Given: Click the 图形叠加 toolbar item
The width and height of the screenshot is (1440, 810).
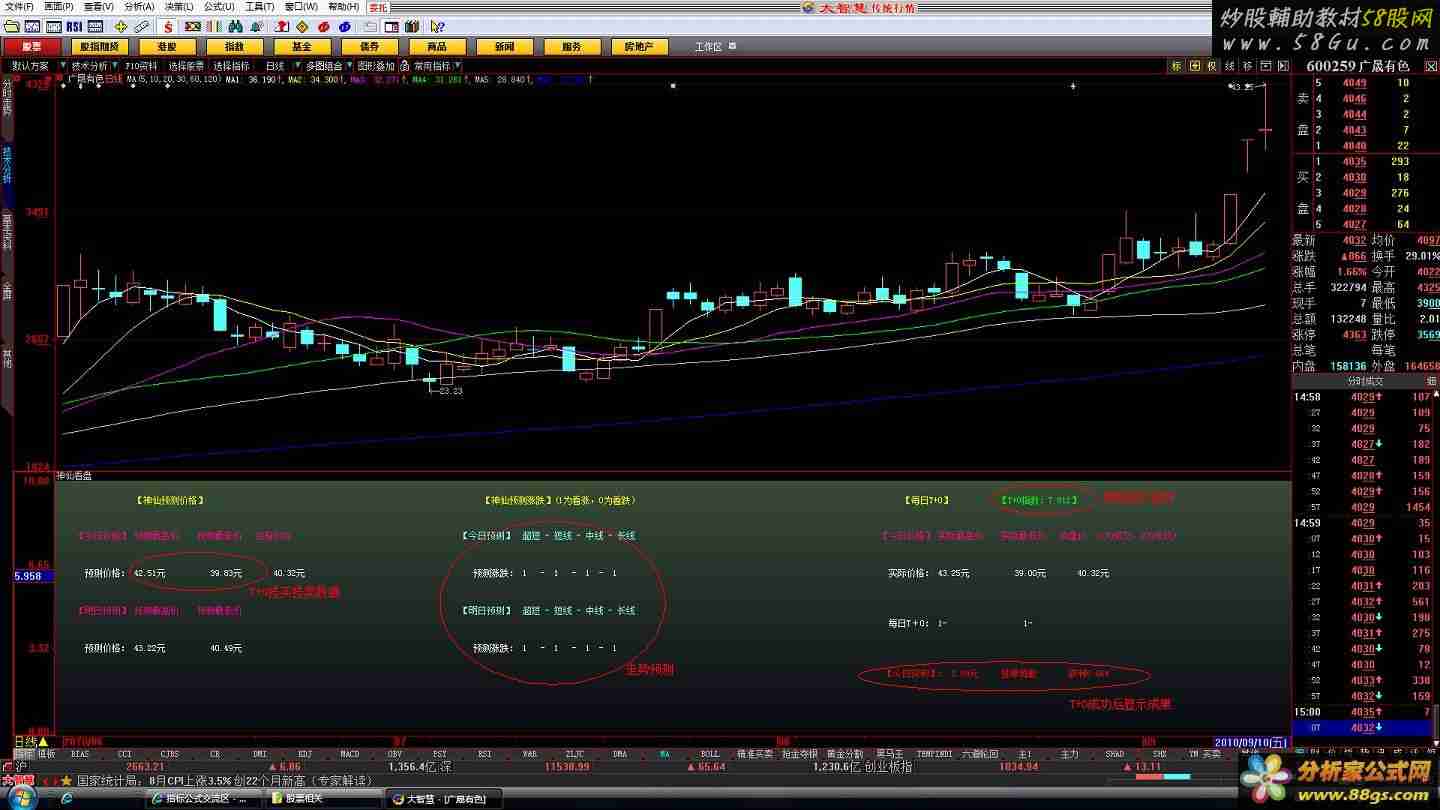Looking at the screenshot, I should coord(376,66).
